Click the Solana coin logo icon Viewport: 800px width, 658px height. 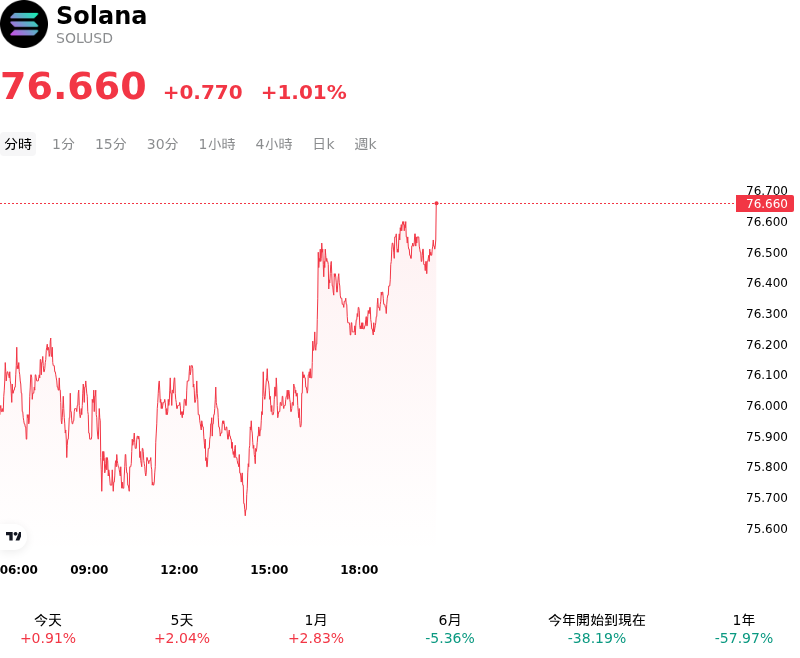coord(24,24)
